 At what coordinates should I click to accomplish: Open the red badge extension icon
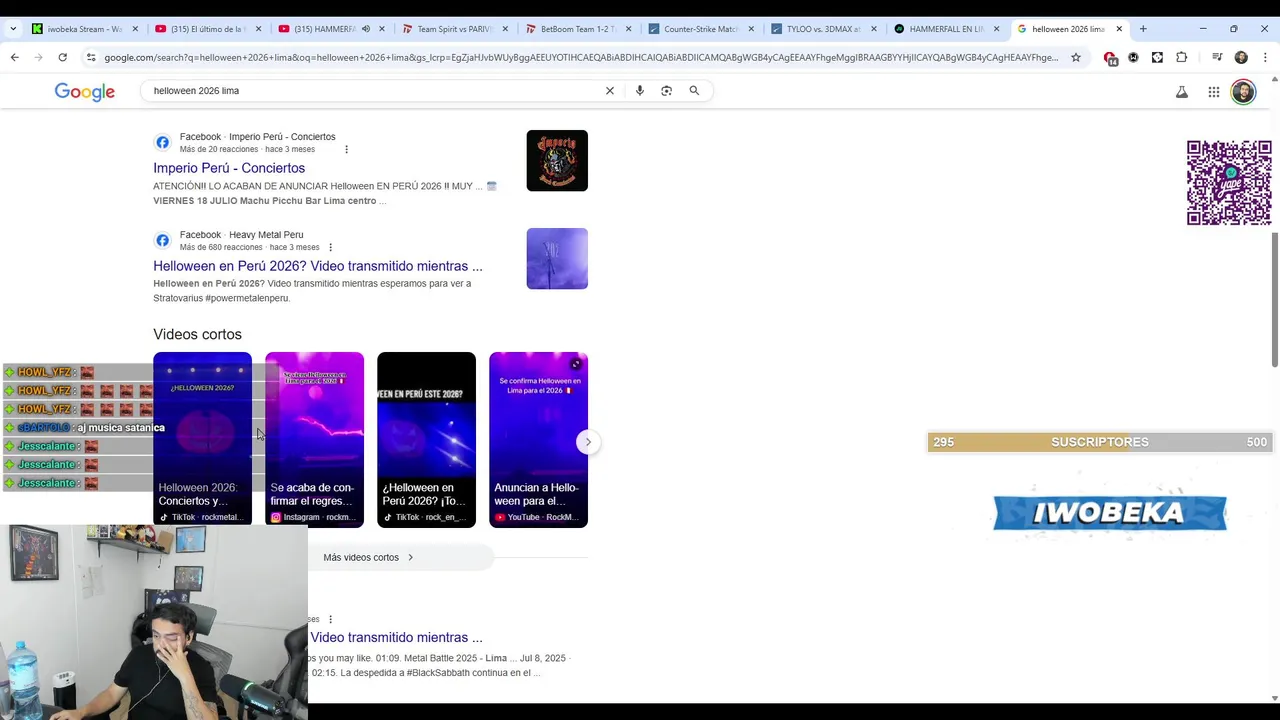pyautogui.click(x=1110, y=58)
